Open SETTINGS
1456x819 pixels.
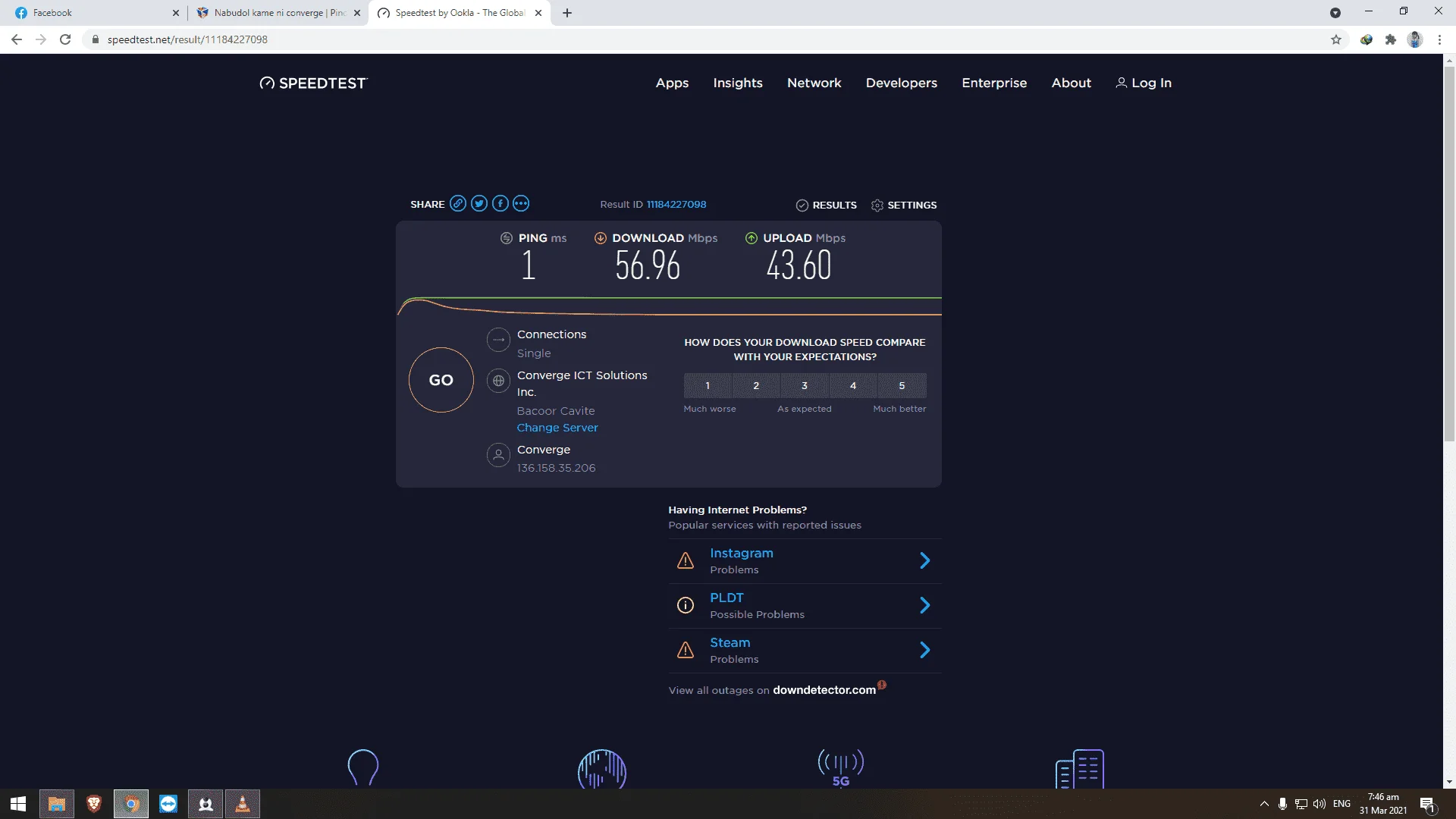(x=904, y=206)
